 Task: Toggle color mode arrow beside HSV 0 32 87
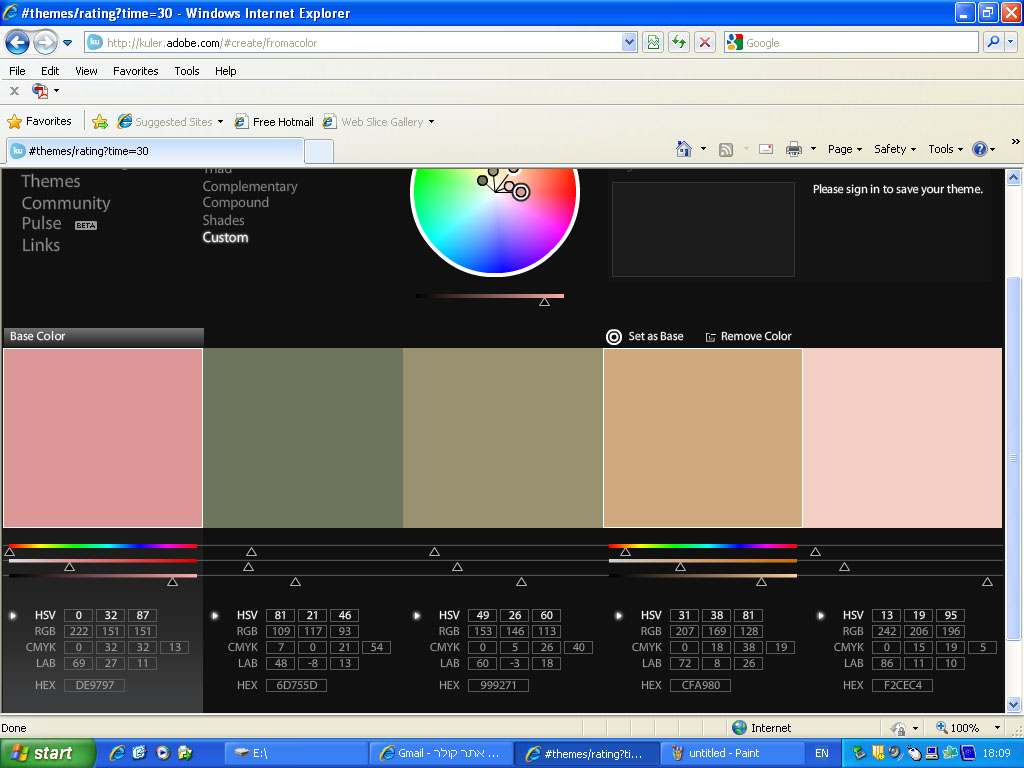click(x=13, y=615)
